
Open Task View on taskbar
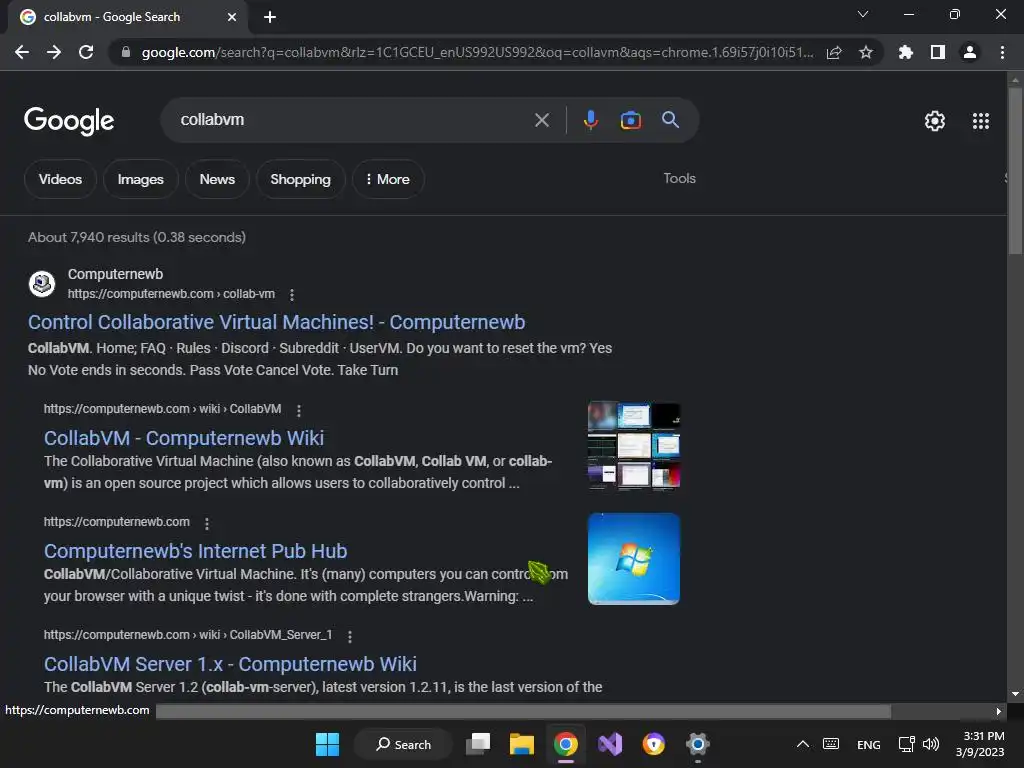tap(478, 744)
